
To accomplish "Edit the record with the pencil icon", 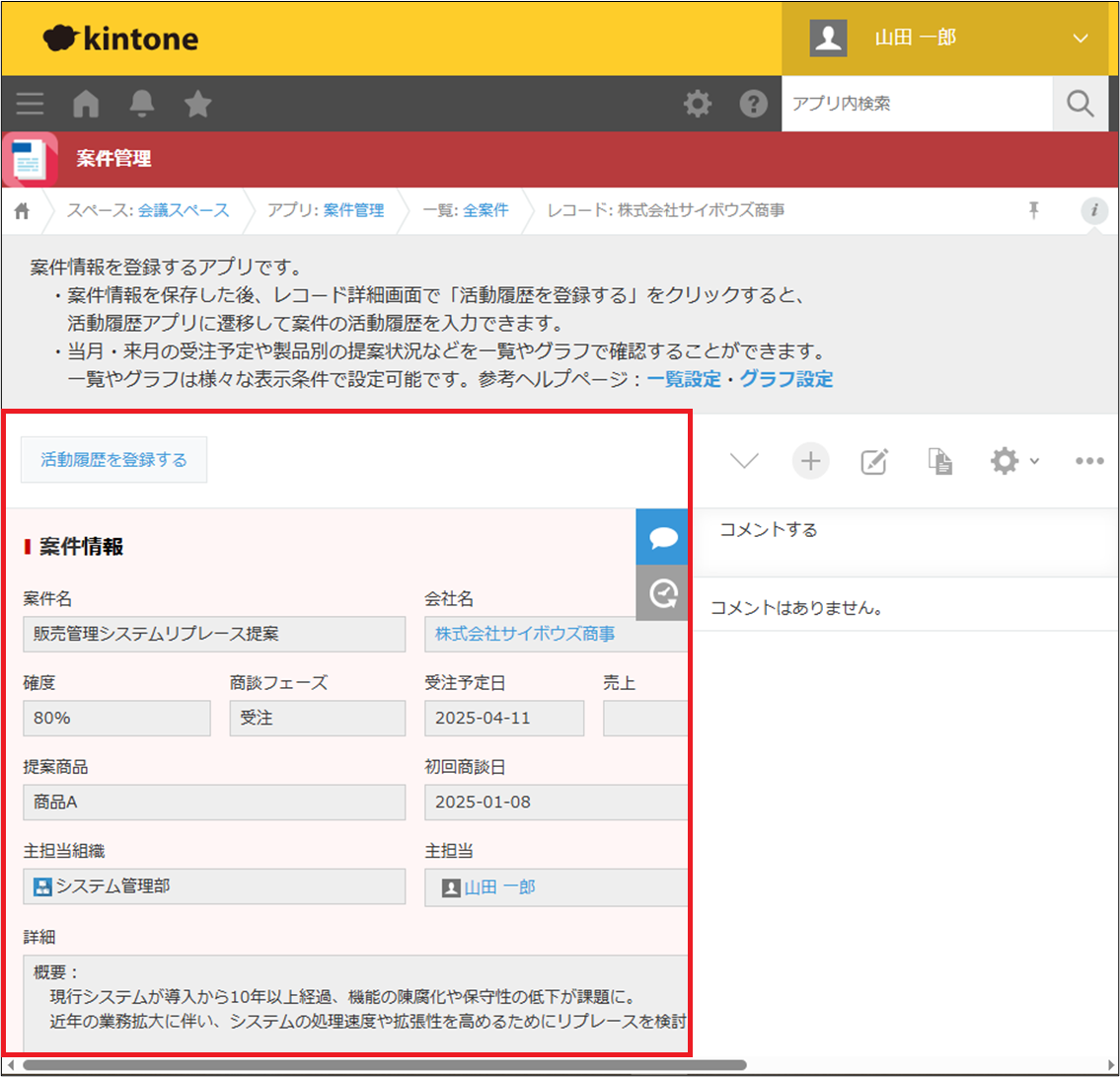I will 874,461.
